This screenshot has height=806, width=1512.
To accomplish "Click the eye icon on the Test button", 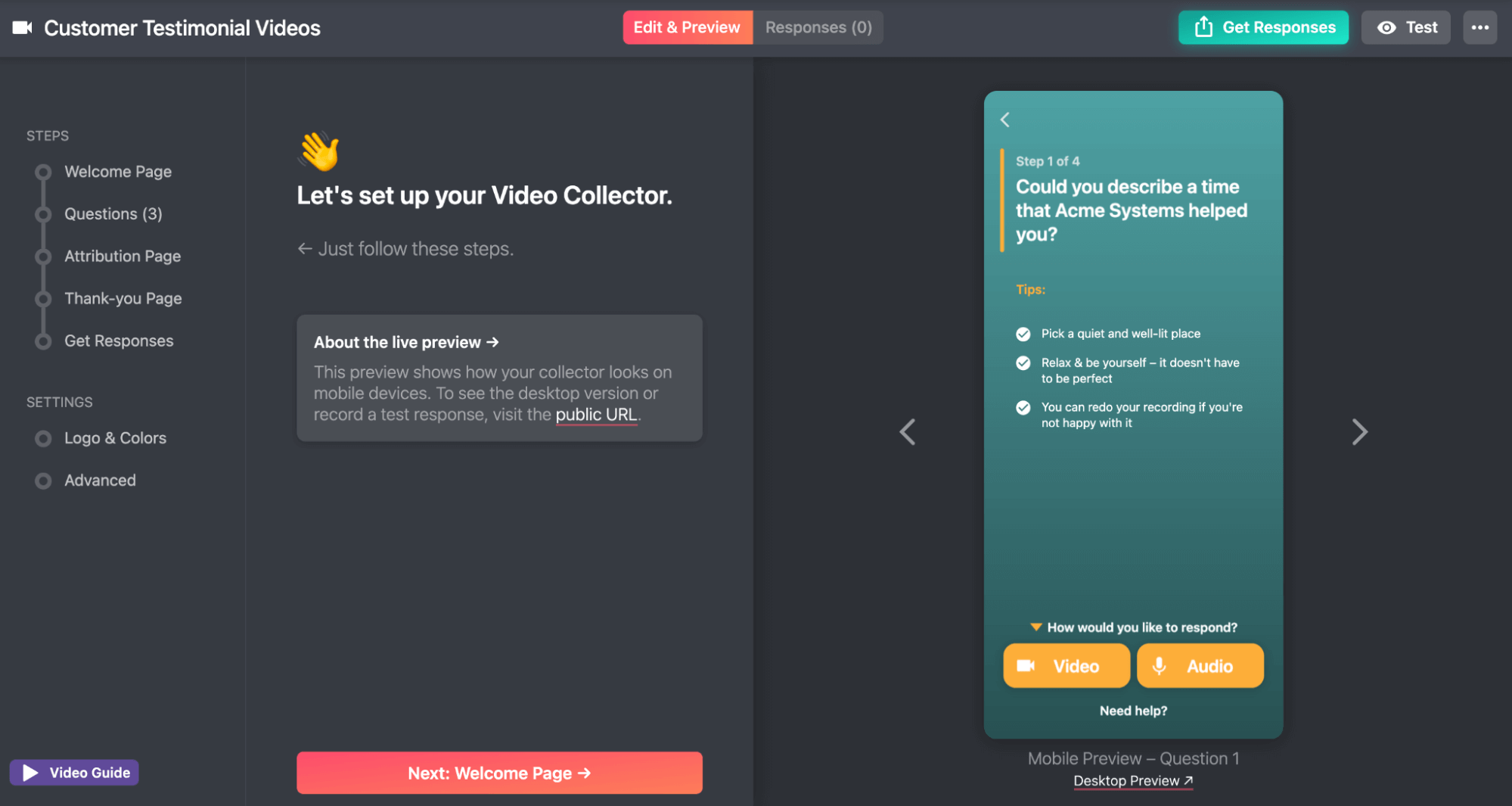I will (x=1387, y=27).
